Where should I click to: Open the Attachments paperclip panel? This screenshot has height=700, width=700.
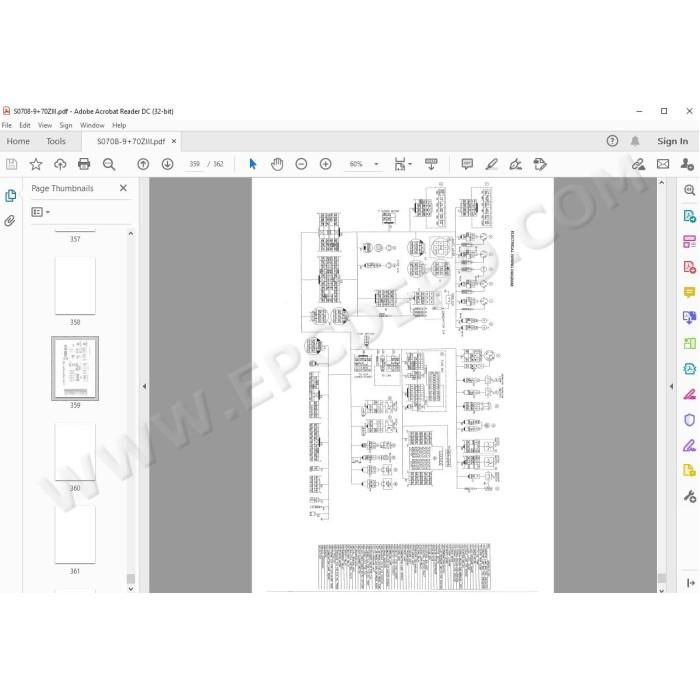10,221
